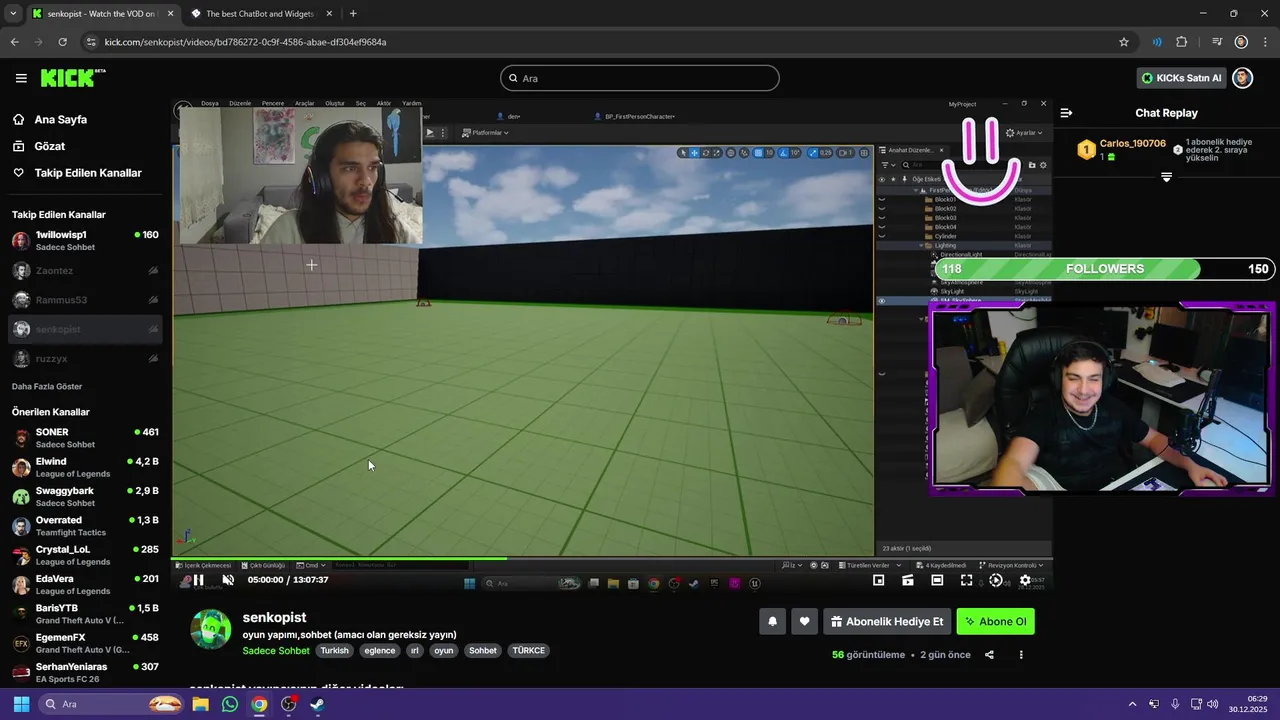Viewport: 1280px width, 720px height.
Task: Toggle channel notification bell
Action: click(x=772, y=621)
